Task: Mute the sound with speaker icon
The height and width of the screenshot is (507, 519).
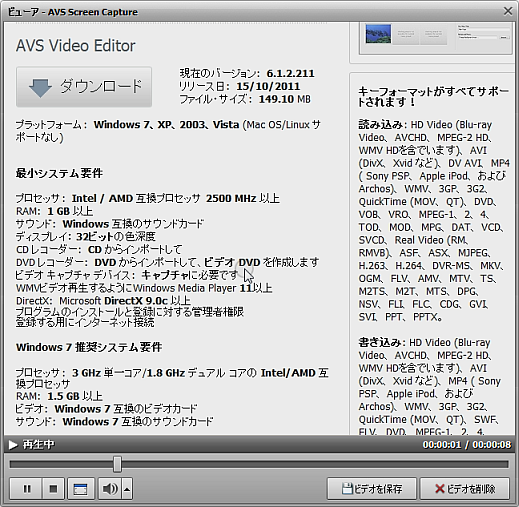Action: [x=110, y=489]
